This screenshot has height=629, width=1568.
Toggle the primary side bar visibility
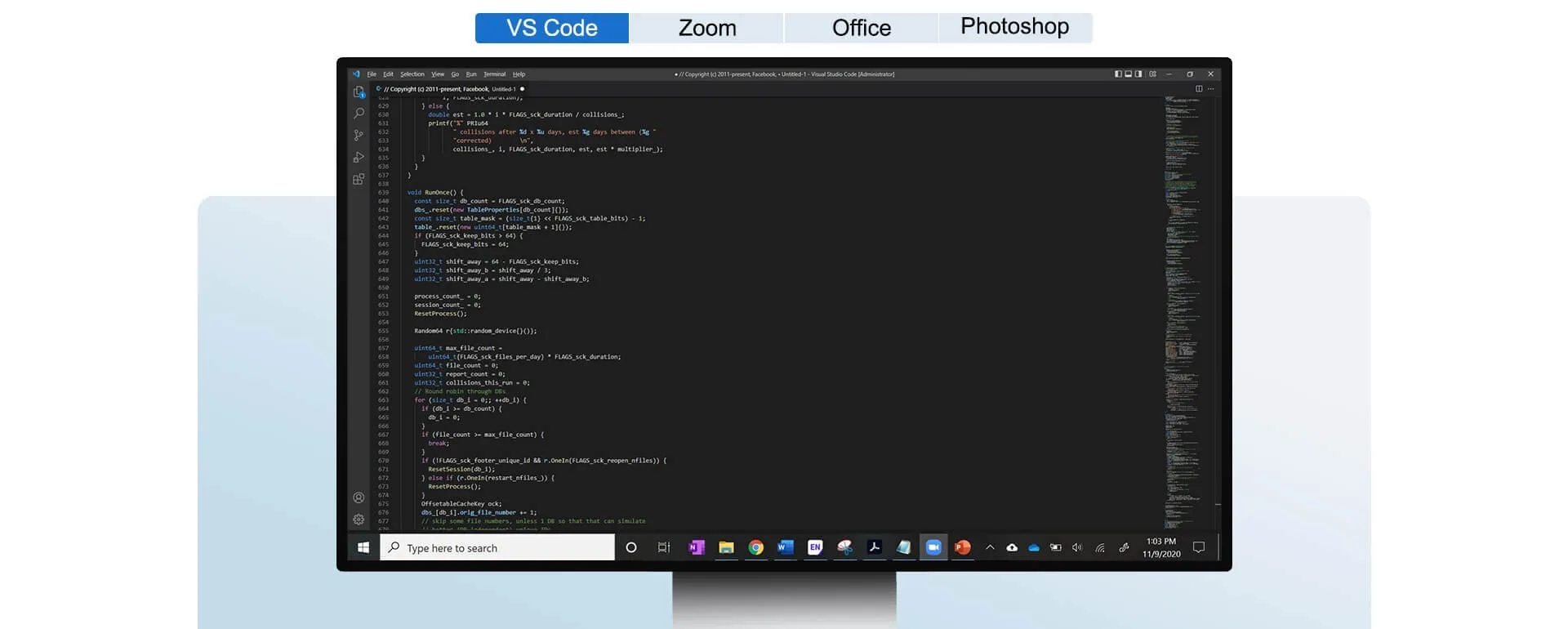click(x=1118, y=74)
